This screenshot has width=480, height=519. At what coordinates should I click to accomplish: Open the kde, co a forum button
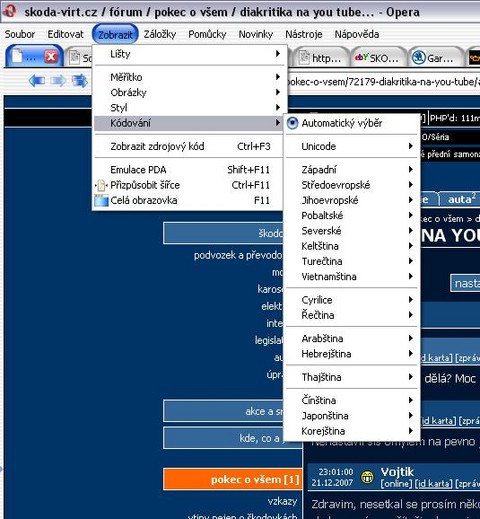pyautogui.click(x=223, y=438)
